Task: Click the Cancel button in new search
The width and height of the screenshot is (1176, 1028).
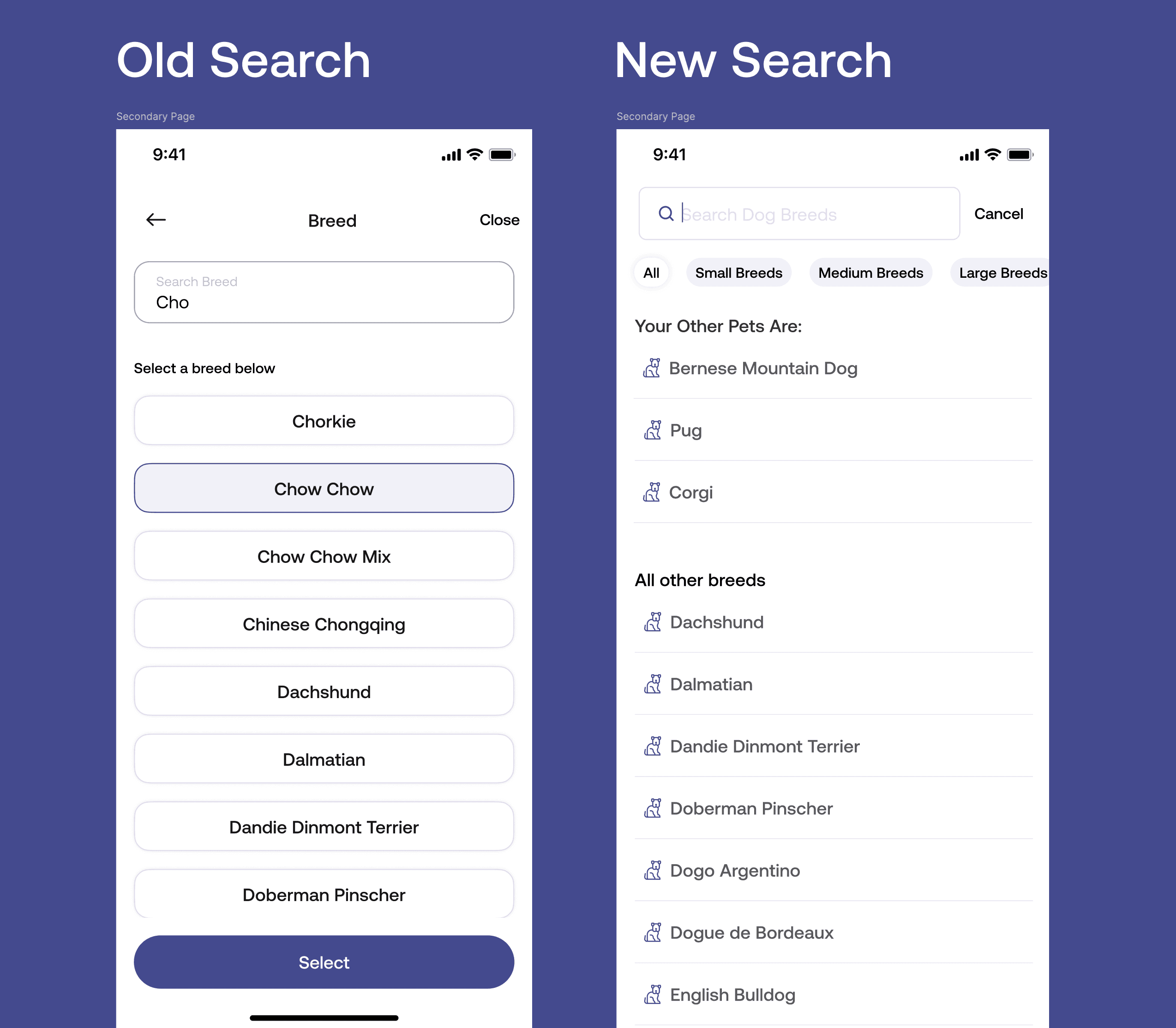Action: [x=999, y=213]
